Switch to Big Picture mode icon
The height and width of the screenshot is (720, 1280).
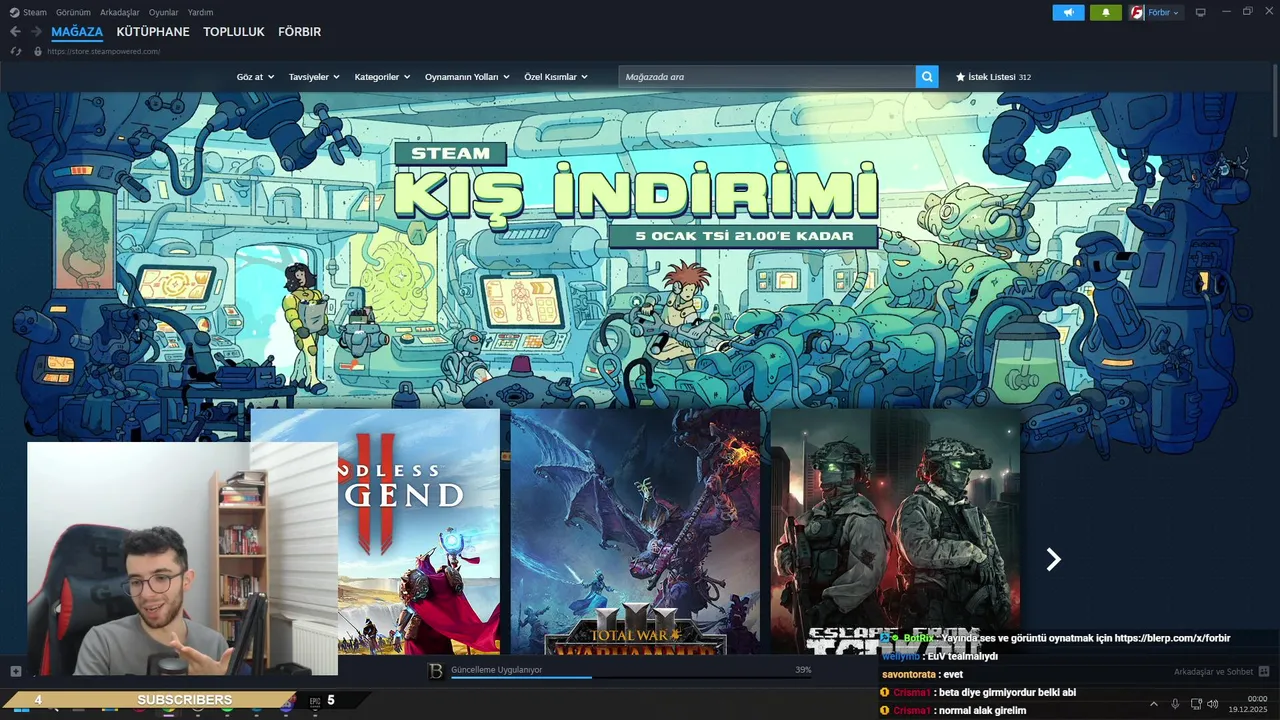(x=1201, y=12)
